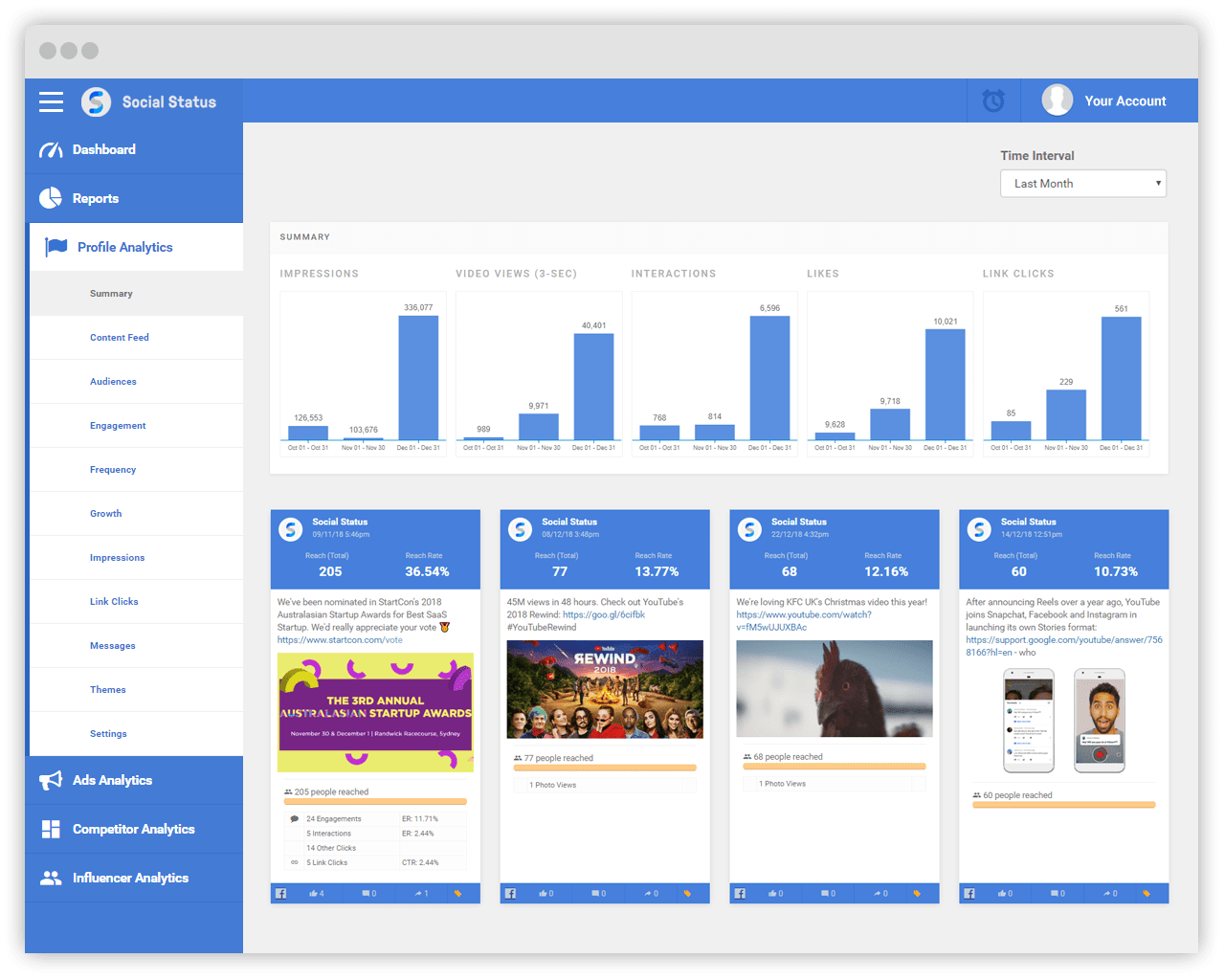
Task: Open the Ads Analytics section
Action: click(134, 781)
